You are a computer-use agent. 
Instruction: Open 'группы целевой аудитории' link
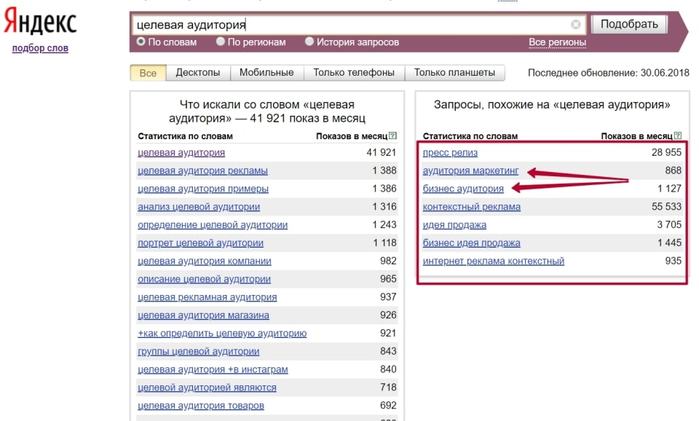coord(198,351)
